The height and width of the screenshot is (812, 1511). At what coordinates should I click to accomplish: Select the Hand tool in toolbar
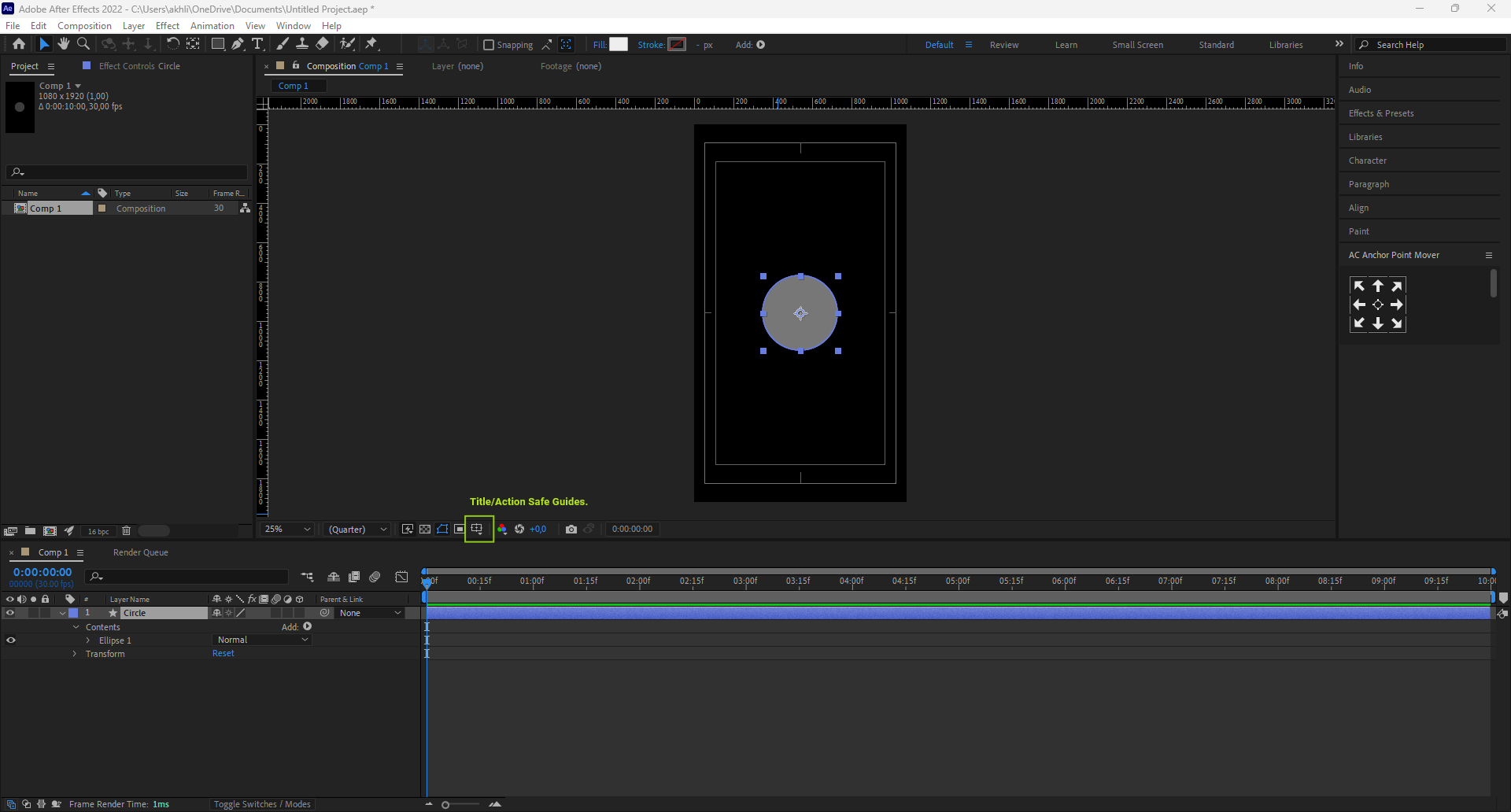pyautogui.click(x=64, y=44)
